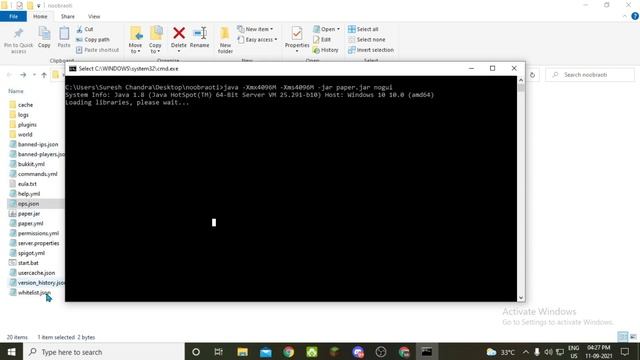Screen dimensions: 640x360
Task: Choose Copy path in Clipboard group
Action: 93,40
